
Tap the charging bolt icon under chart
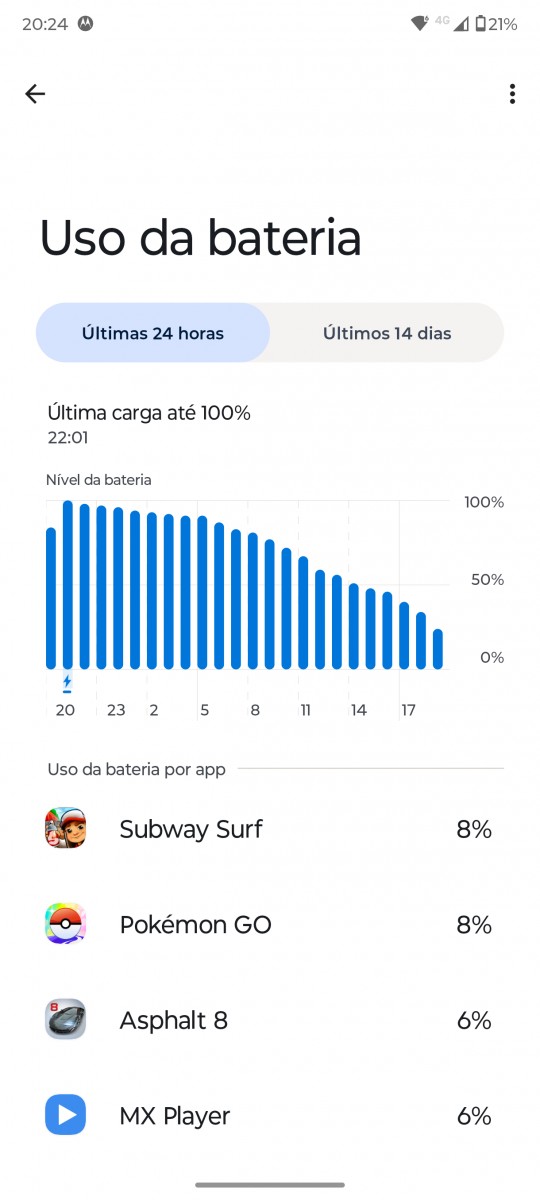click(x=67, y=684)
